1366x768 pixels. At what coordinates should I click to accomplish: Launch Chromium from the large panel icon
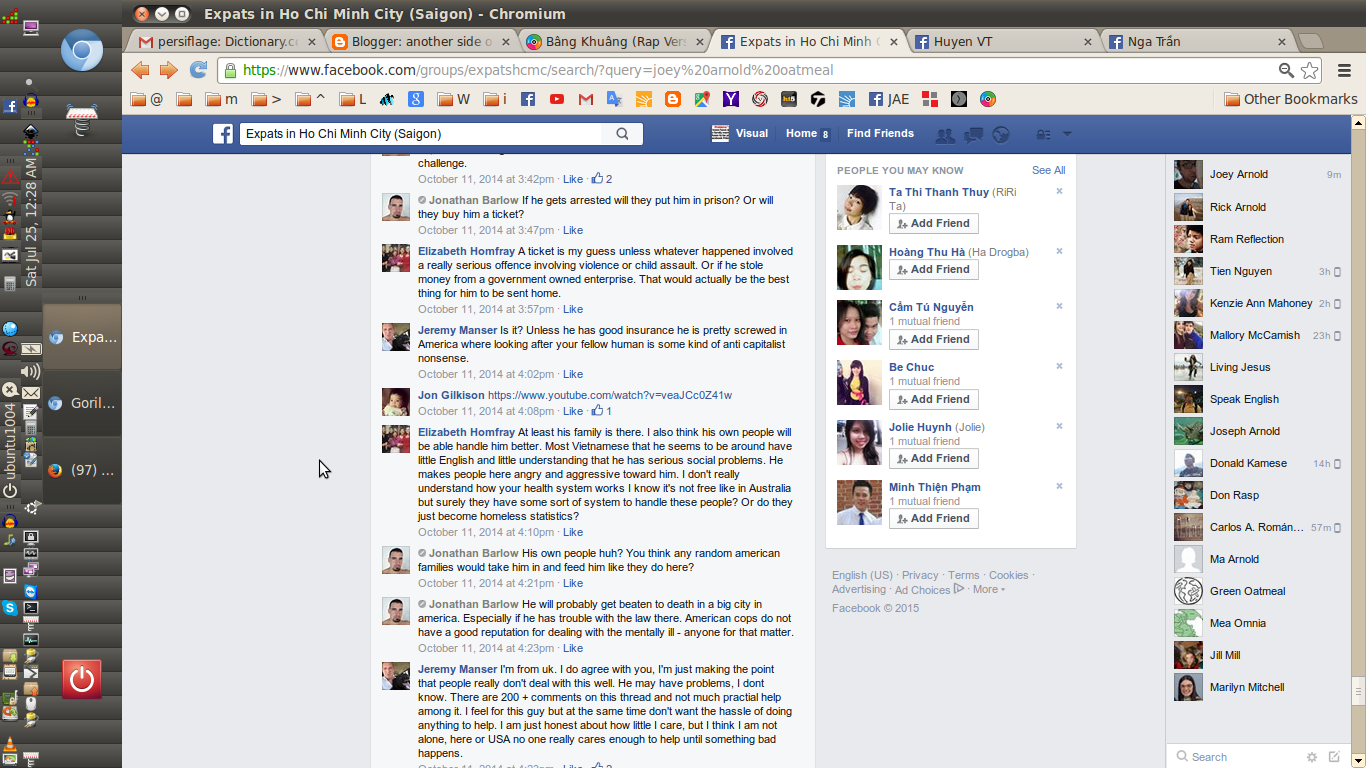point(82,51)
